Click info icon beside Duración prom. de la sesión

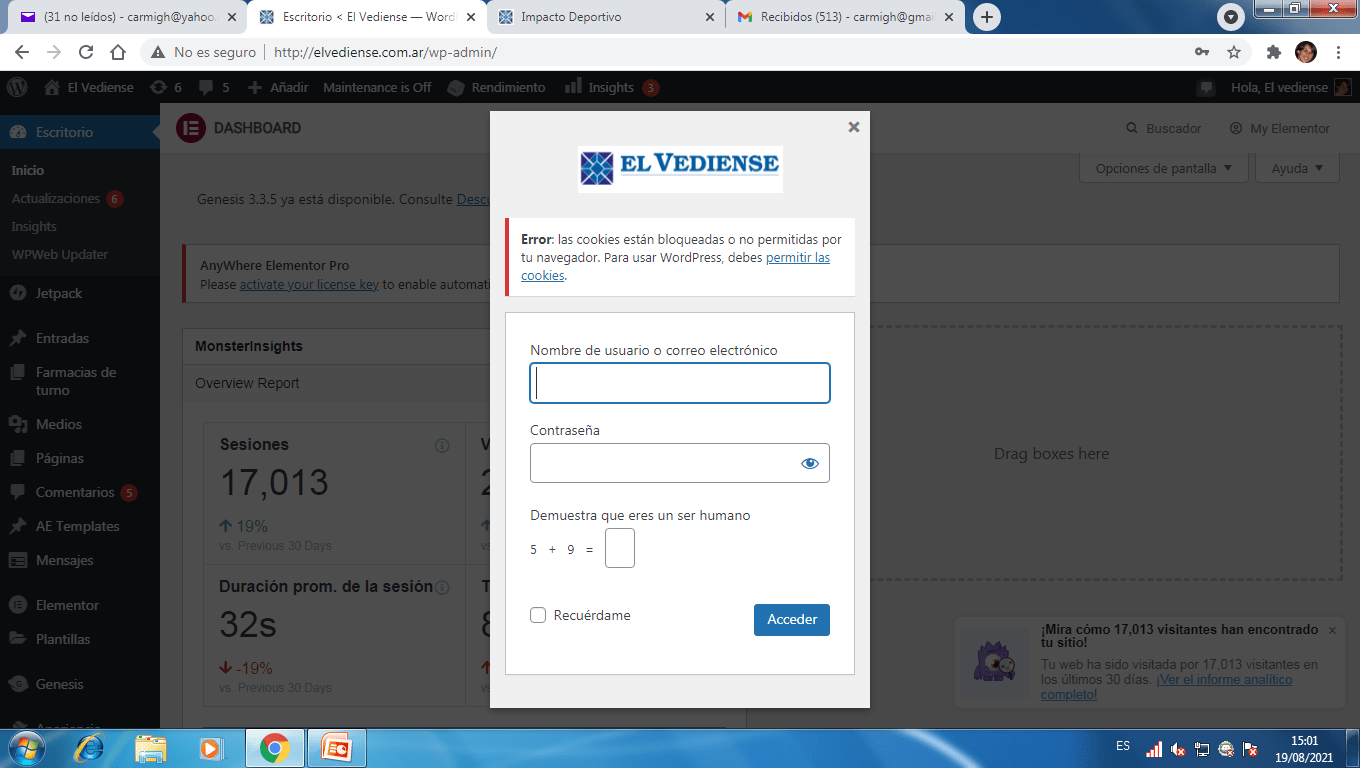442,587
